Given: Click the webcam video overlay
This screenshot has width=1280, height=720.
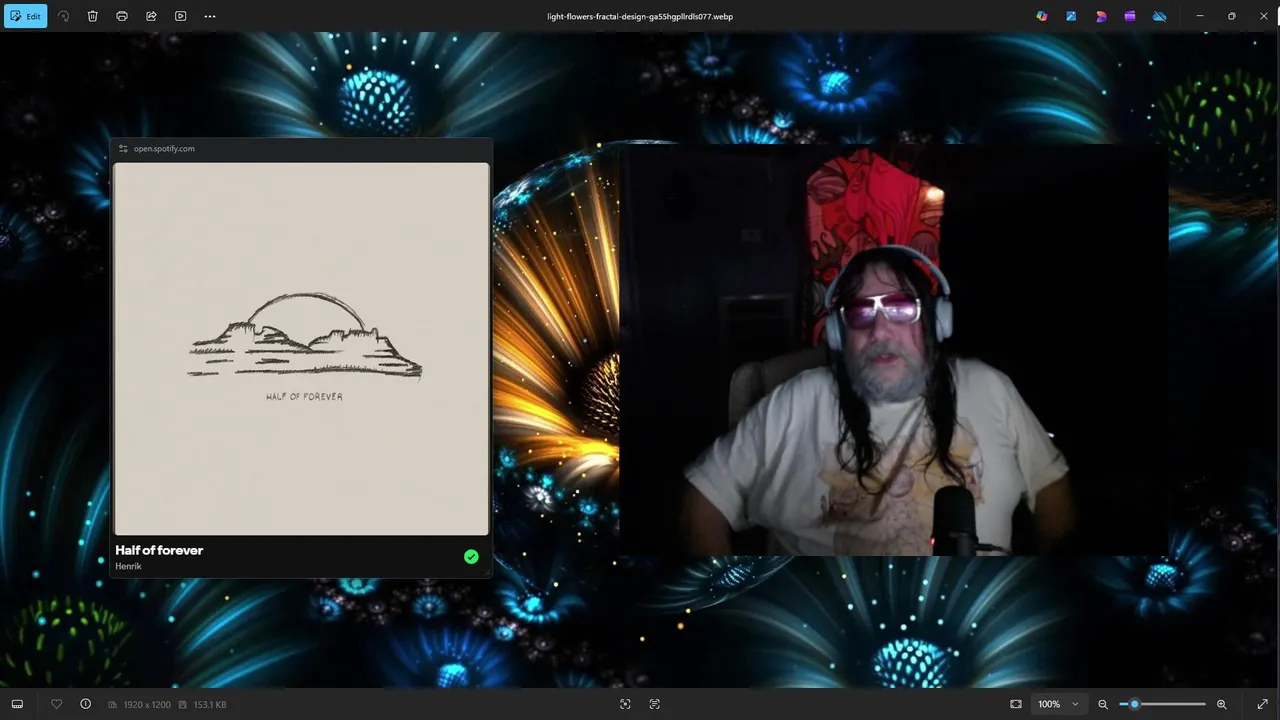Looking at the screenshot, I should click(x=894, y=350).
